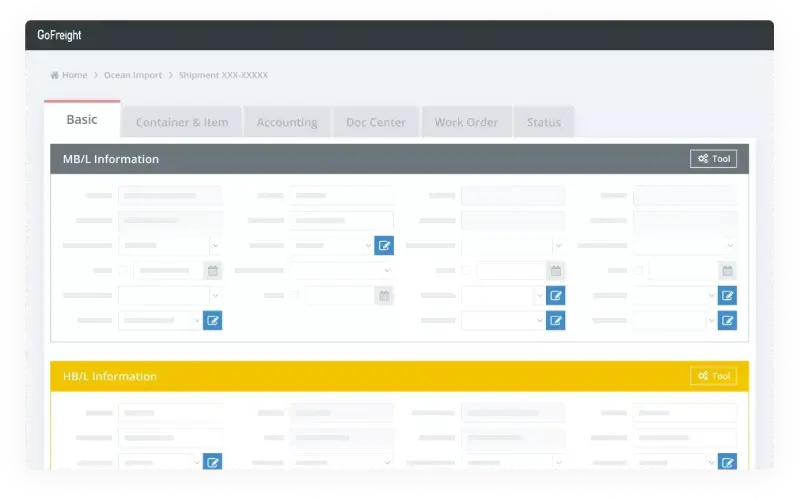Click the edit icon in MB/L leftmost column
Screen dimensions: 800x499
[x=212, y=320]
